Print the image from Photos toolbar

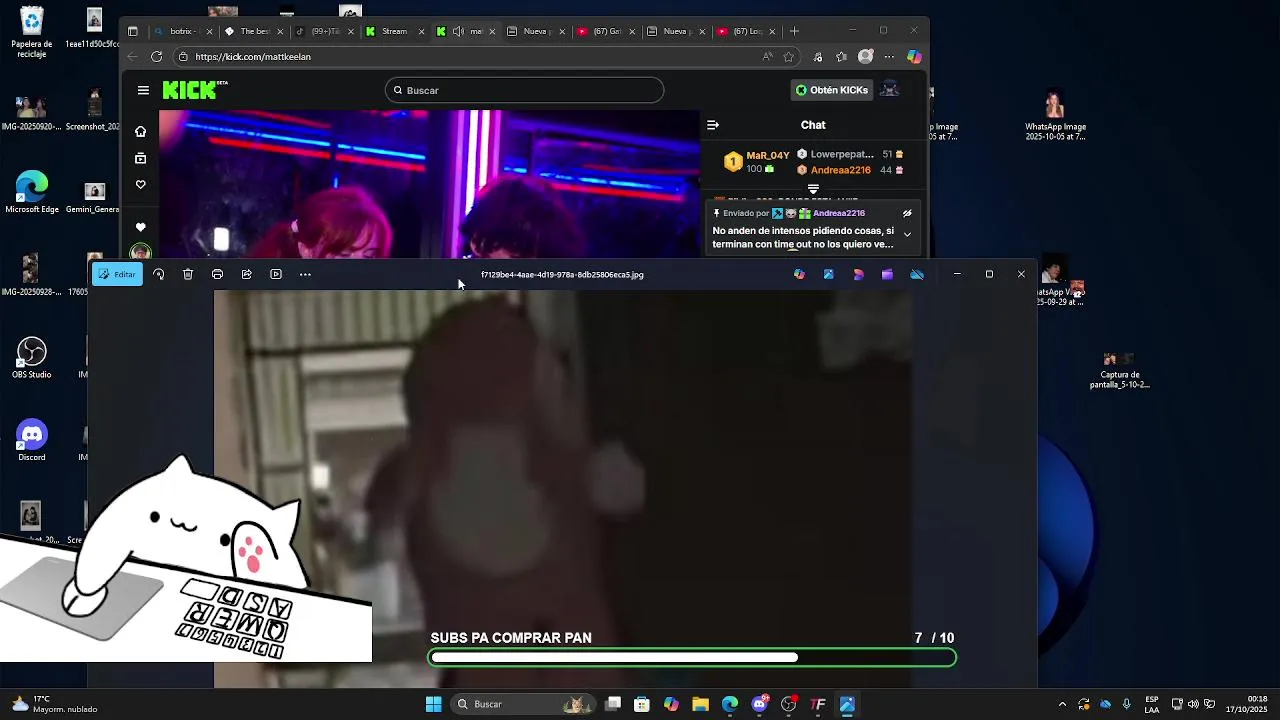[x=217, y=274]
